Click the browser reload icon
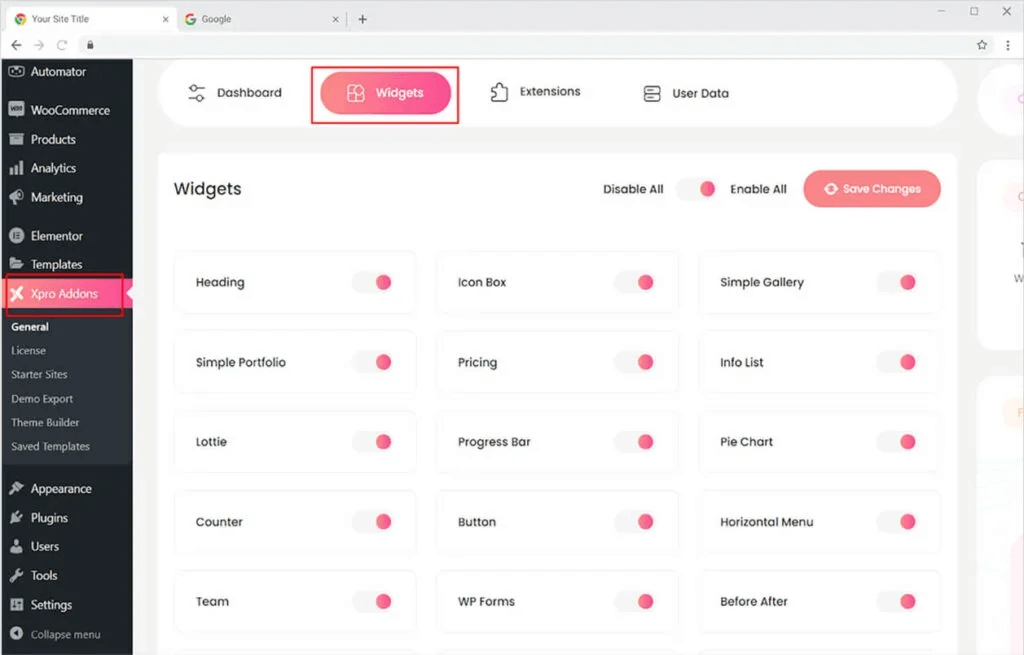 (62, 45)
